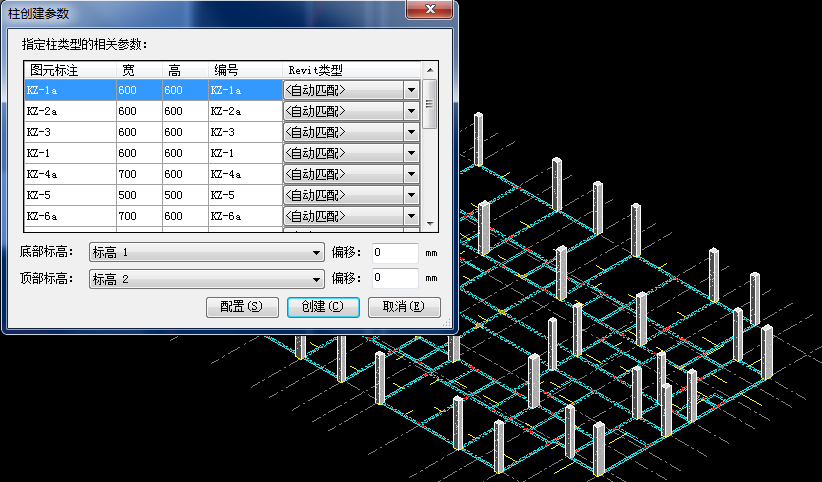The height and width of the screenshot is (482, 822).
Task: Click the table scrollbar's down arrow
Action: pos(430,223)
